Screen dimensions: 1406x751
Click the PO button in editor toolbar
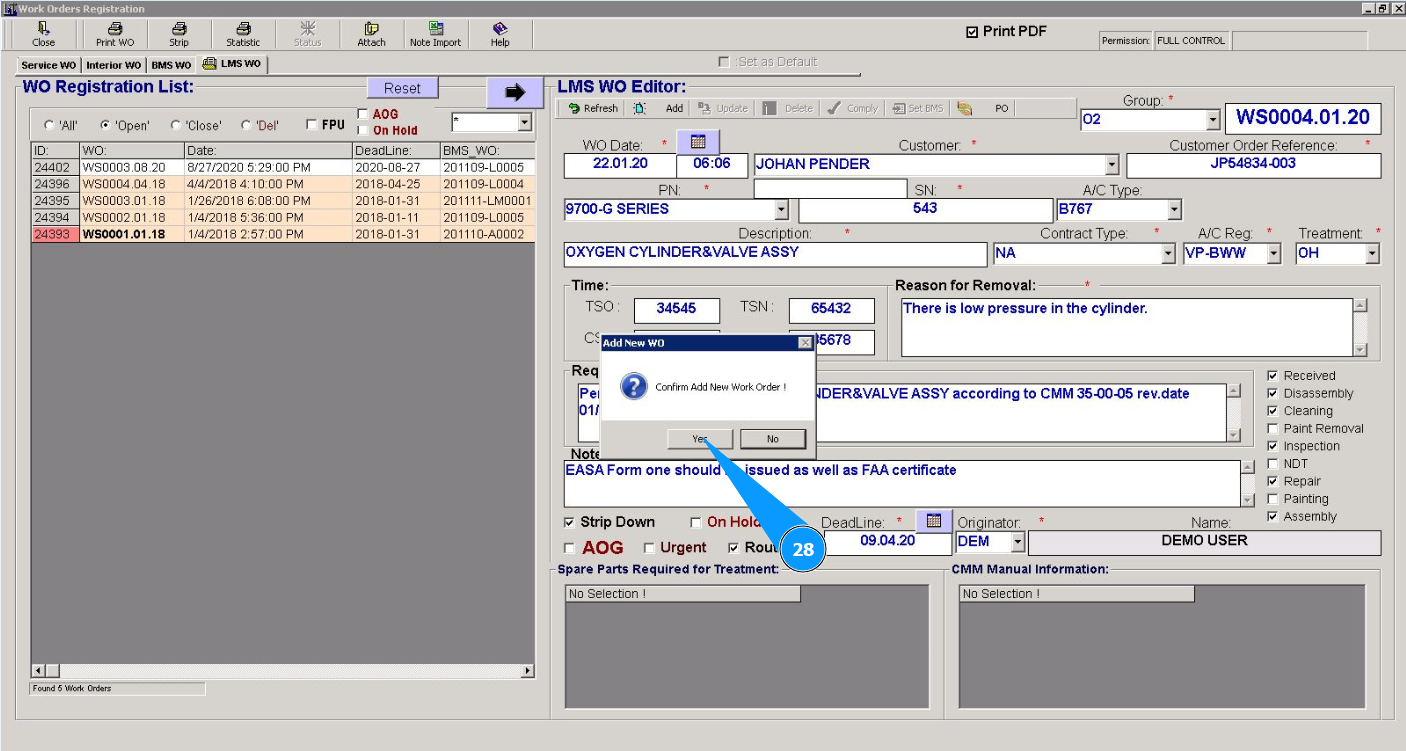click(x=1001, y=108)
